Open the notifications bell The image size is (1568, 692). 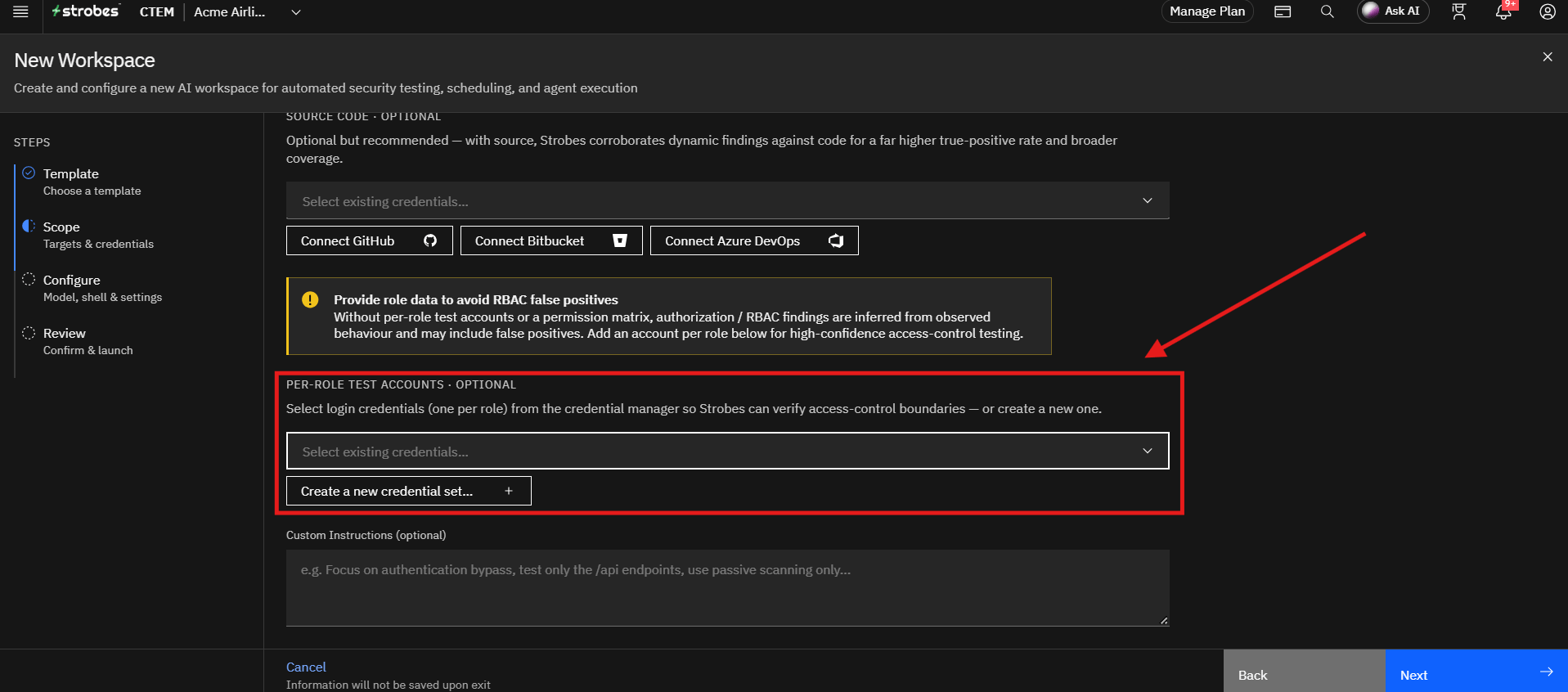[x=1503, y=11]
